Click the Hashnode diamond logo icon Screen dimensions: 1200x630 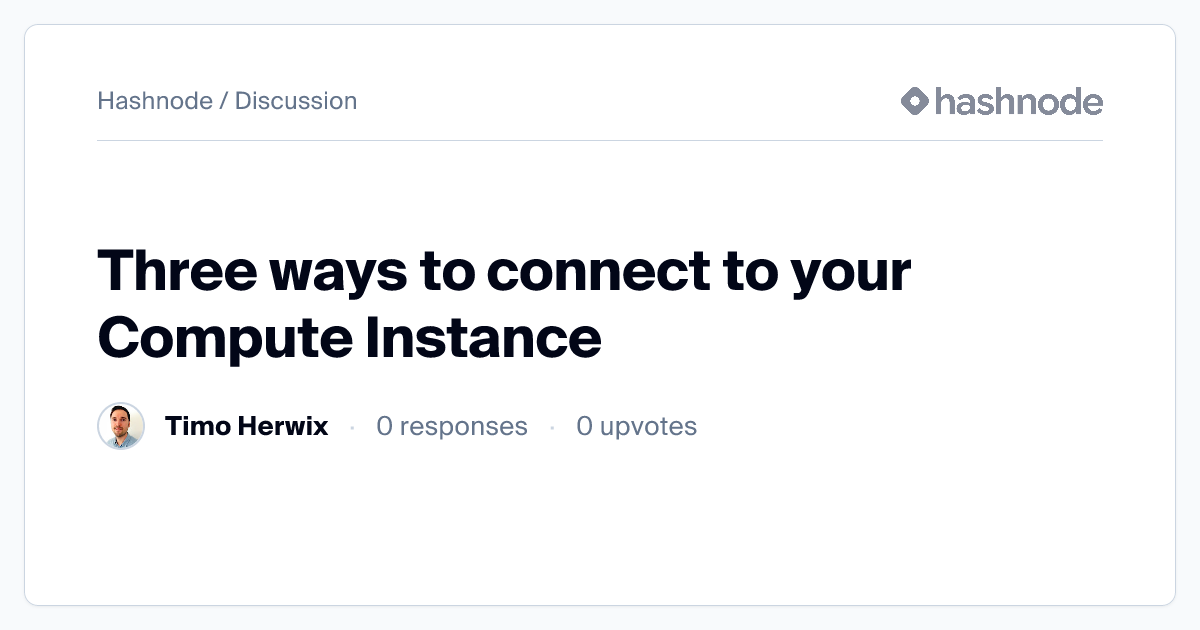tap(915, 101)
